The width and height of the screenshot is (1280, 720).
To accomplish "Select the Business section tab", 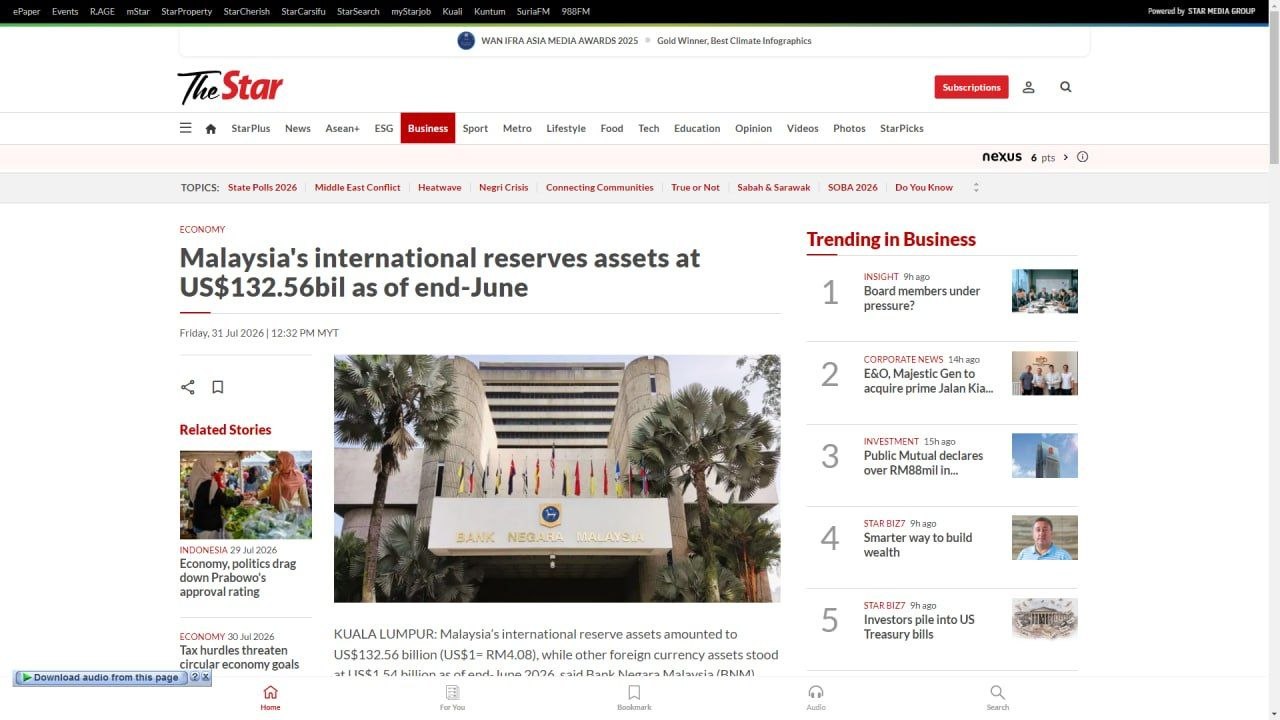I will 428,128.
